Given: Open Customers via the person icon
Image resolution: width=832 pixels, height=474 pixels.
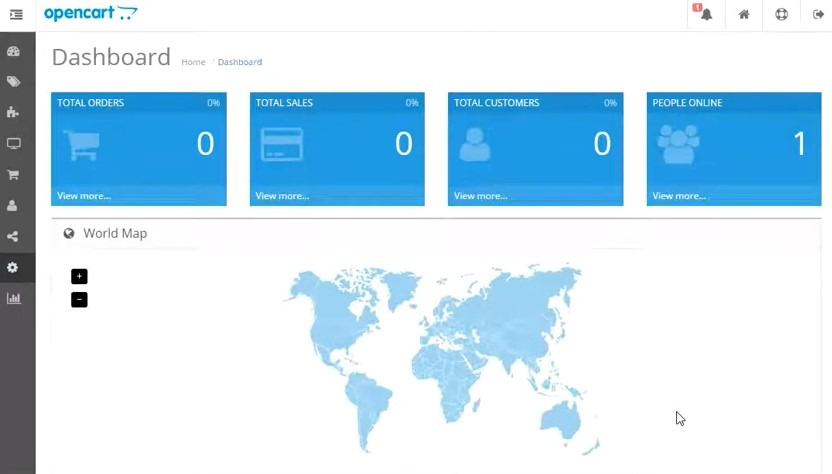Looking at the screenshot, I should tap(12, 205).
